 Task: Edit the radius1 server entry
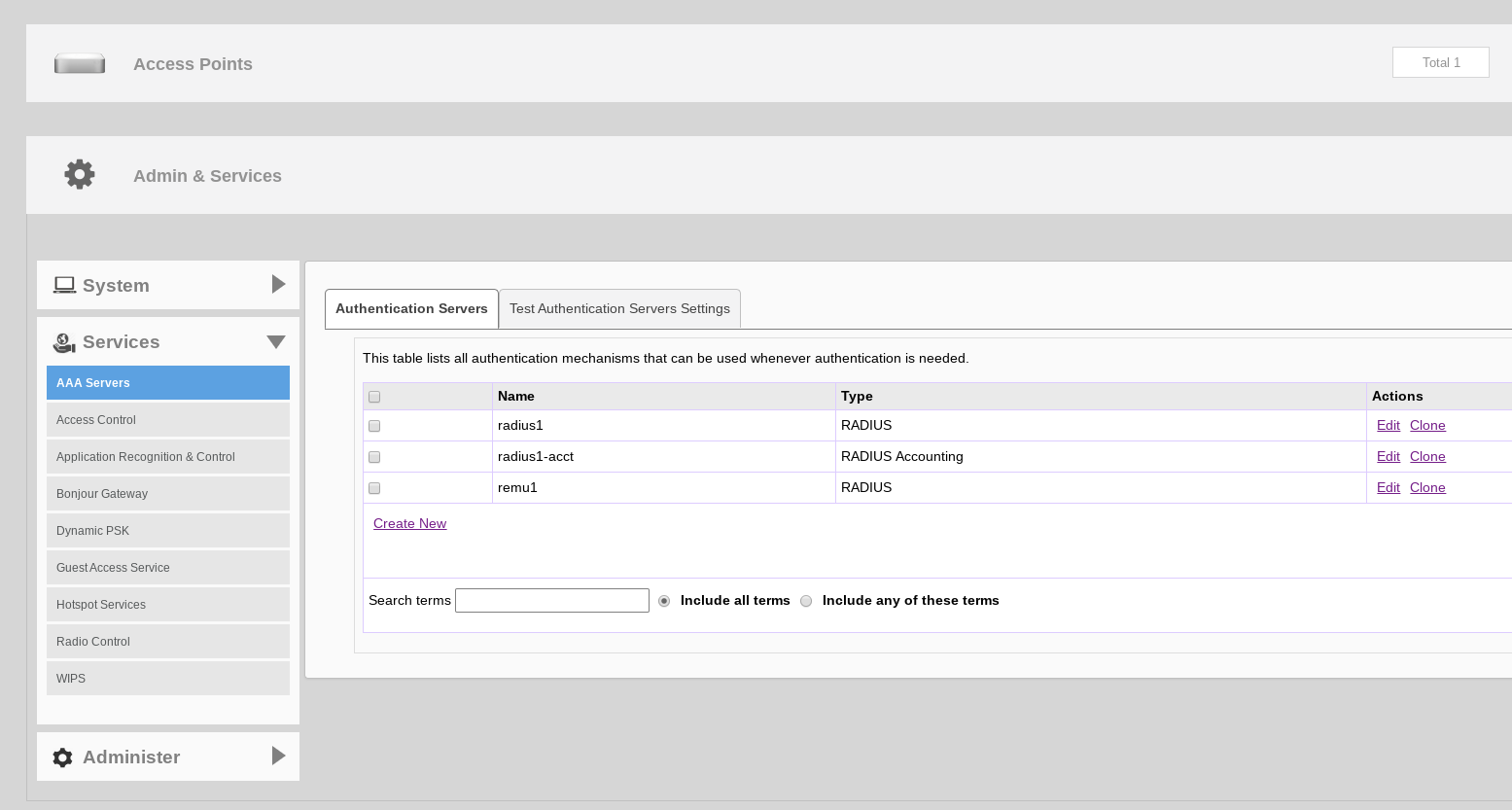[x=1388, y=425]
